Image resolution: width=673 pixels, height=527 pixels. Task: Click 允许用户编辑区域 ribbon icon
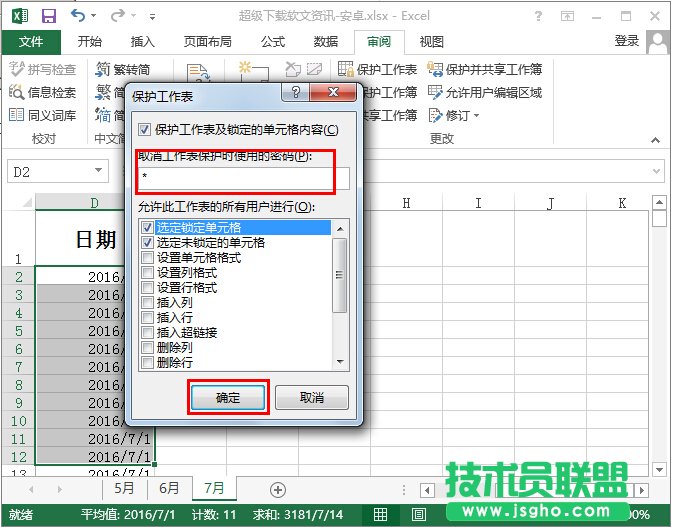(x=436, y=92)
